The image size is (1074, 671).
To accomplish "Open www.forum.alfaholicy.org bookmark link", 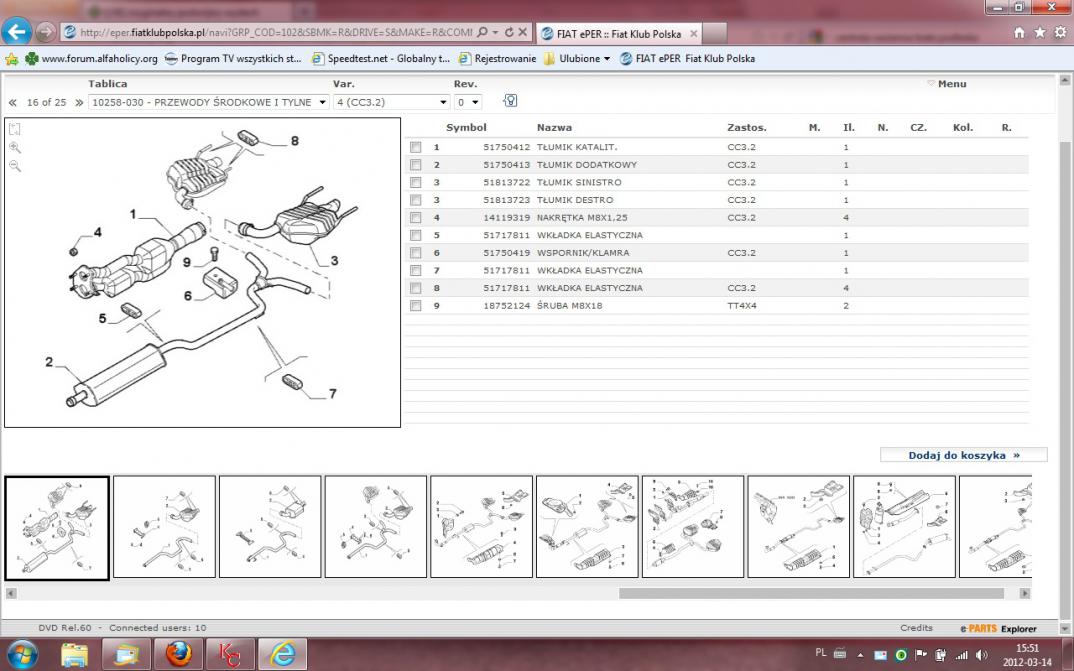I will point(91,59).
